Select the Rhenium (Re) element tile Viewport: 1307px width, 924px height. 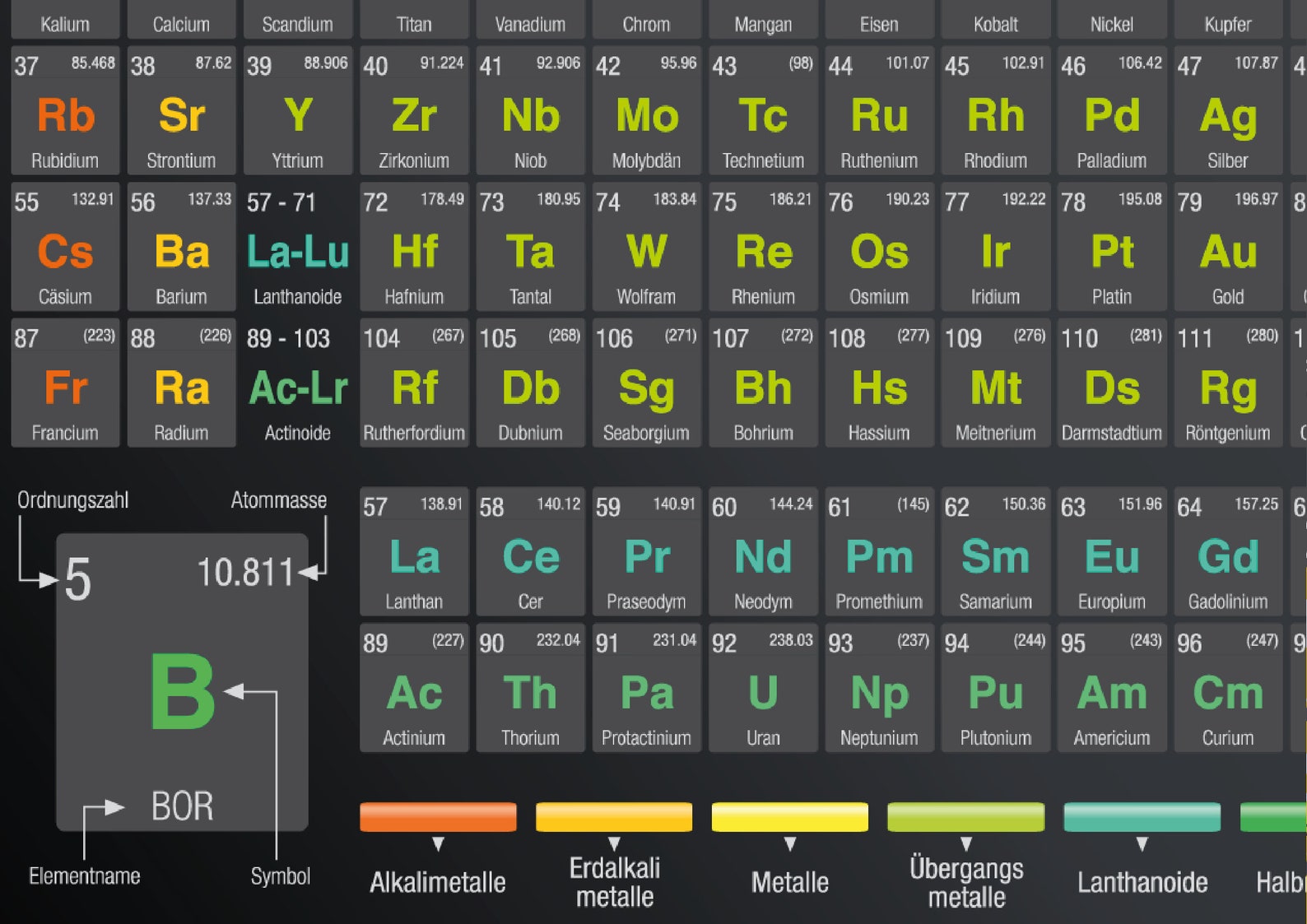pos(763,247)
